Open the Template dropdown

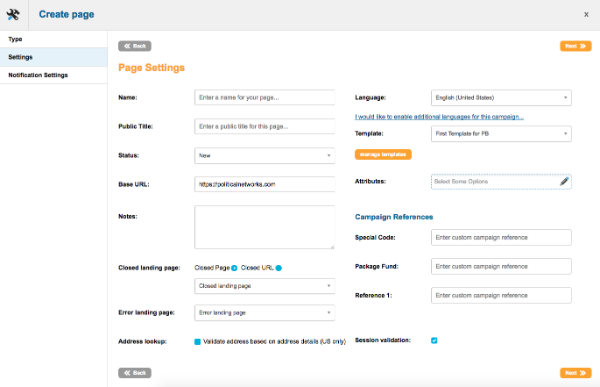point(501,134)
